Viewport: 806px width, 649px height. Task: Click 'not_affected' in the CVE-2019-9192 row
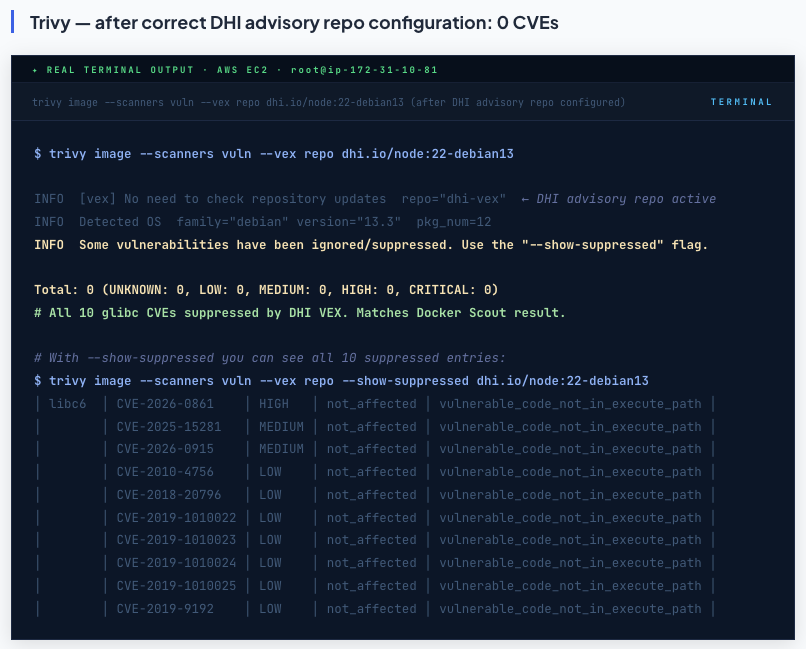(x=372, y=608)
